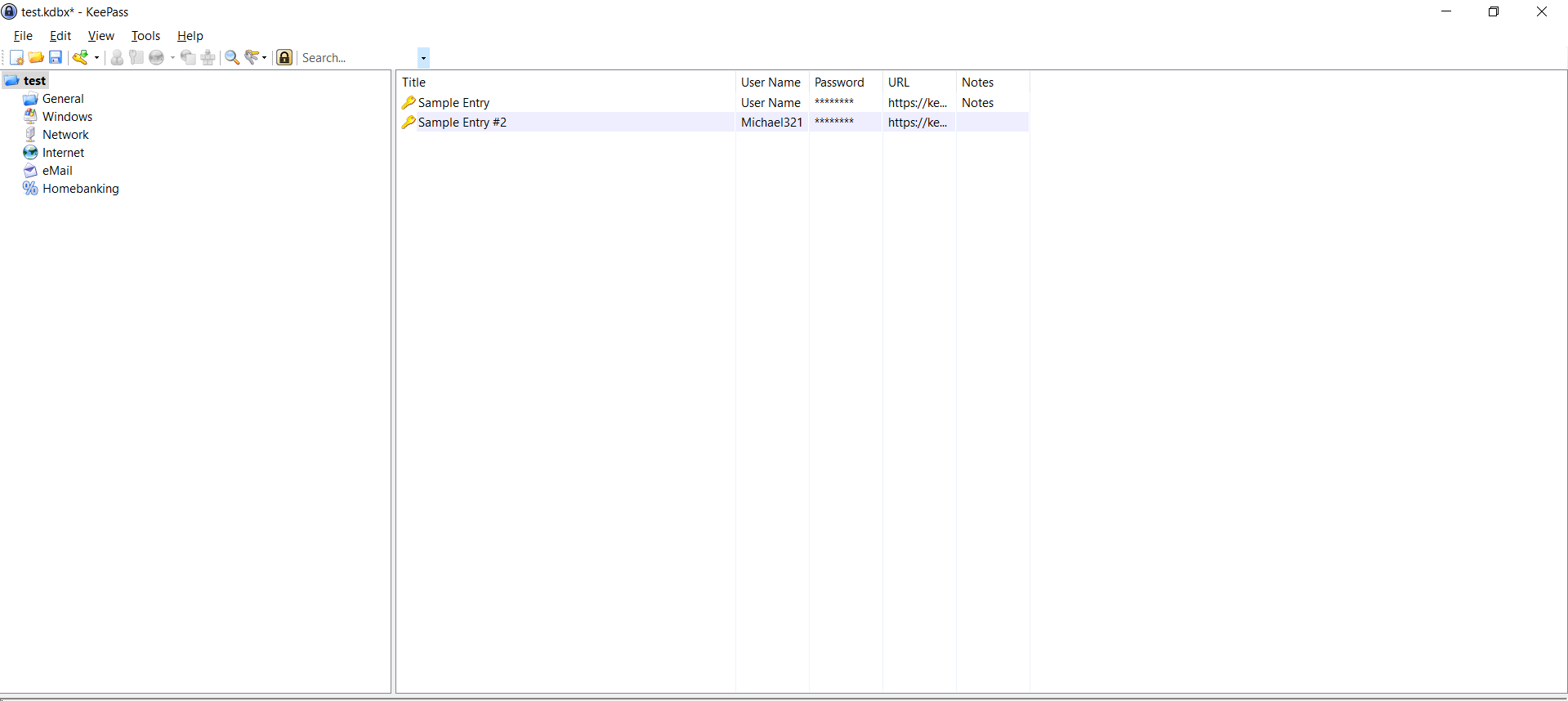Copy URL with the globe-and-page icon

(189, 57)
